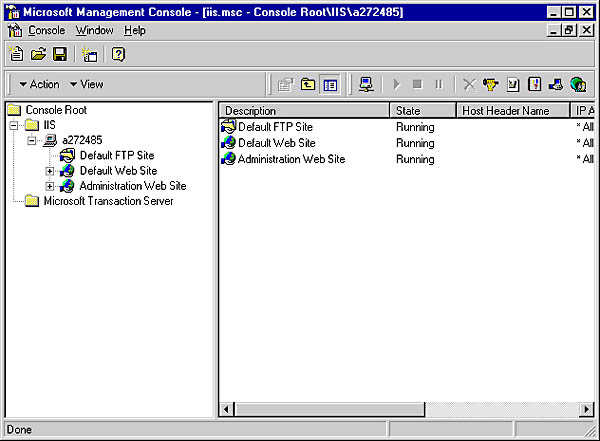Click the Default FTP Site list icon
Image resolution: width=600 pixels, height=441 pixels.
pyautogui.click(x=228, y=126)
